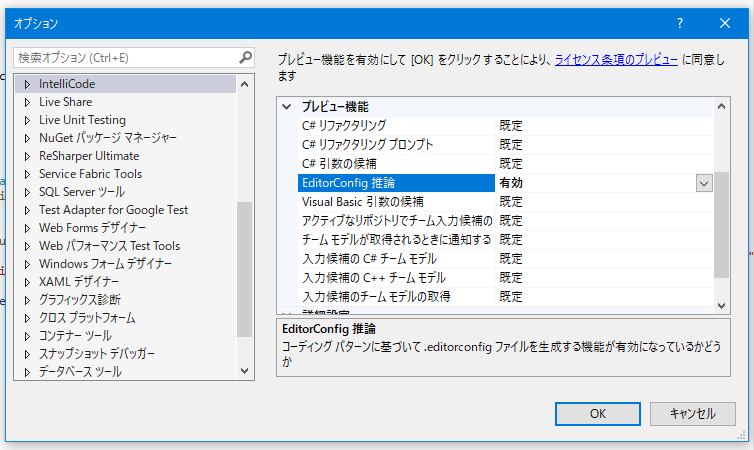754x450 pixels.
Task: Select the EditorConfig 推論 property row
Action: click(x=505, y=183)
